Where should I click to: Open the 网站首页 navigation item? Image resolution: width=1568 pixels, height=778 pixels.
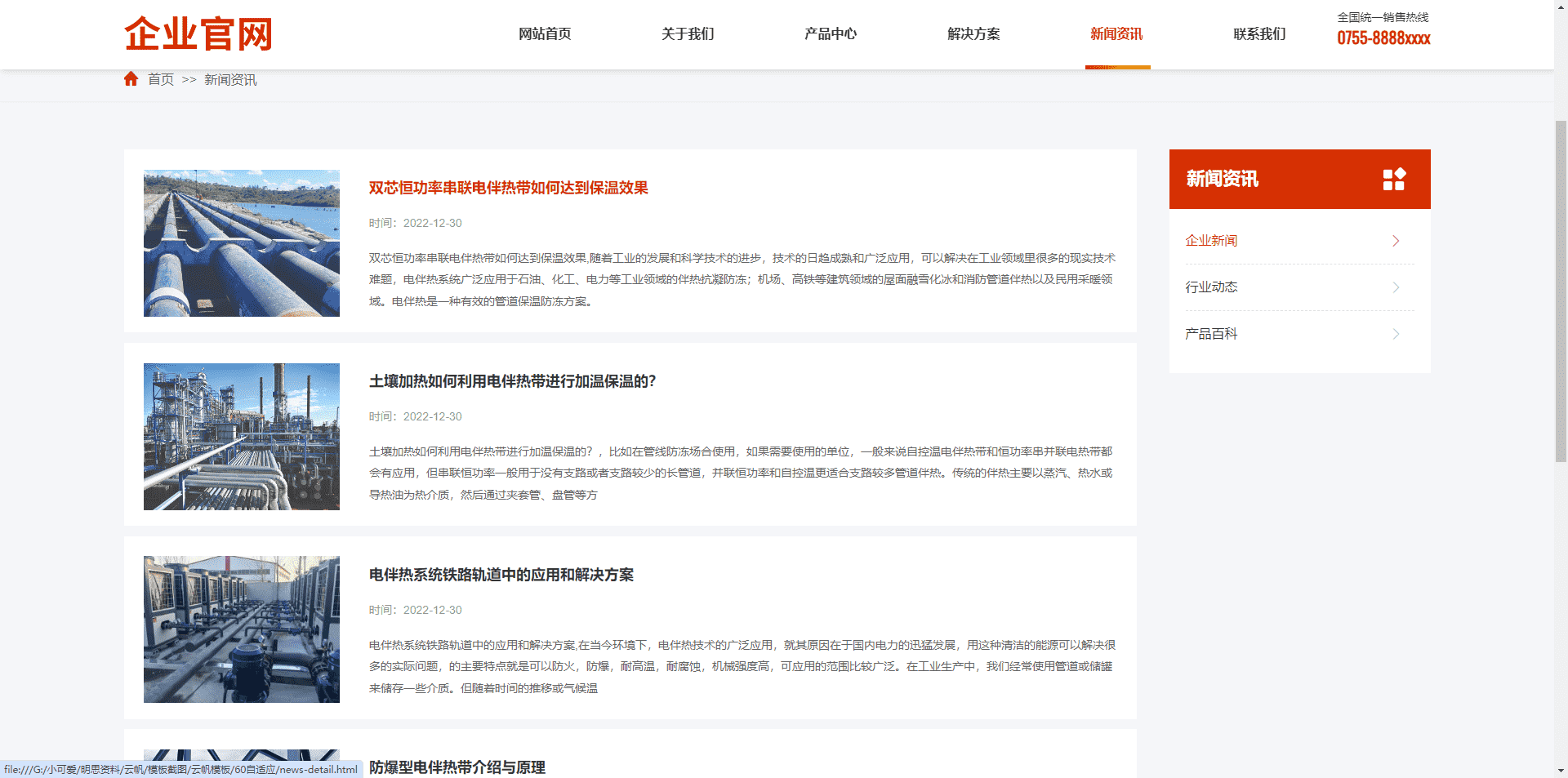[x=545, y=34]
